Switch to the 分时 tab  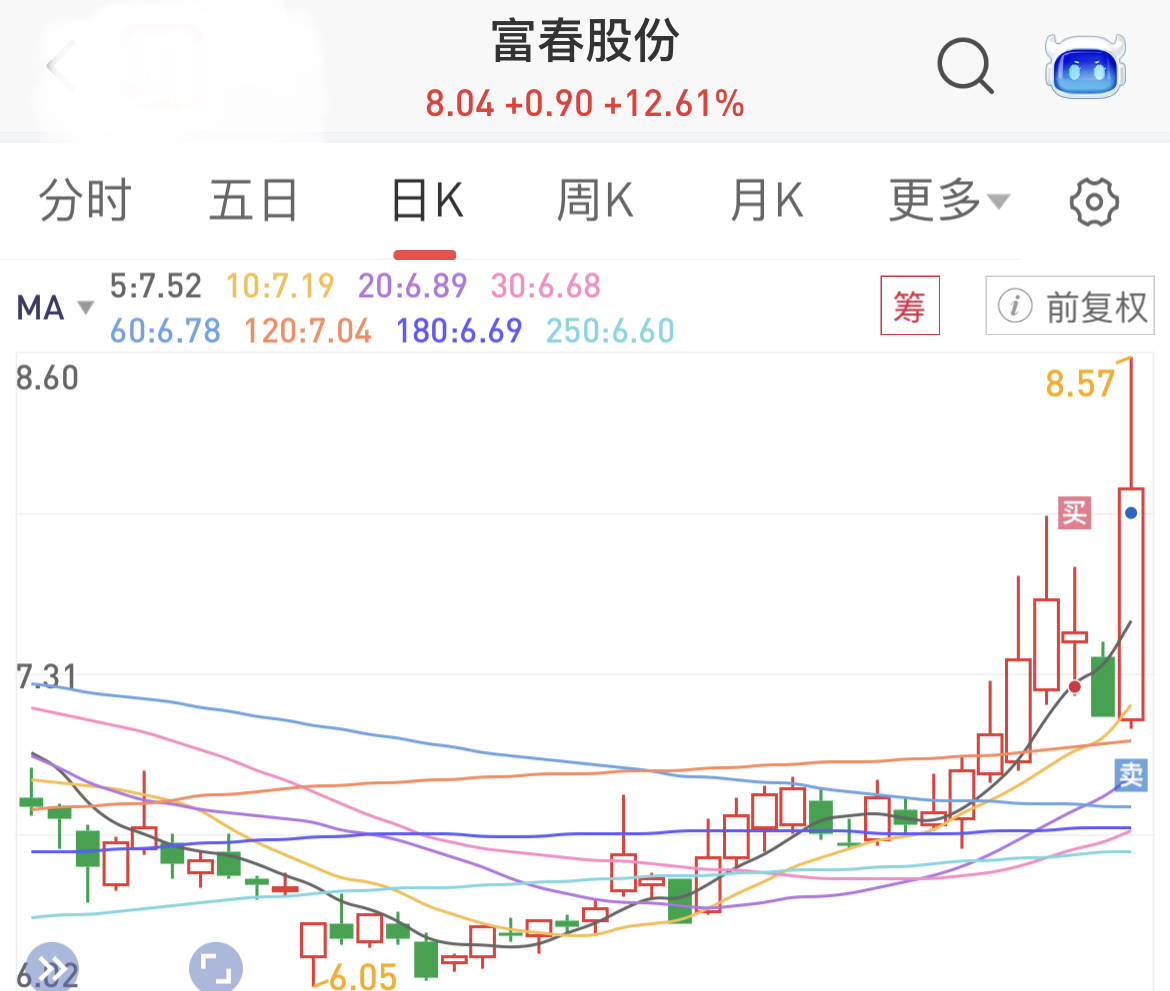click(x=85, y=202)
